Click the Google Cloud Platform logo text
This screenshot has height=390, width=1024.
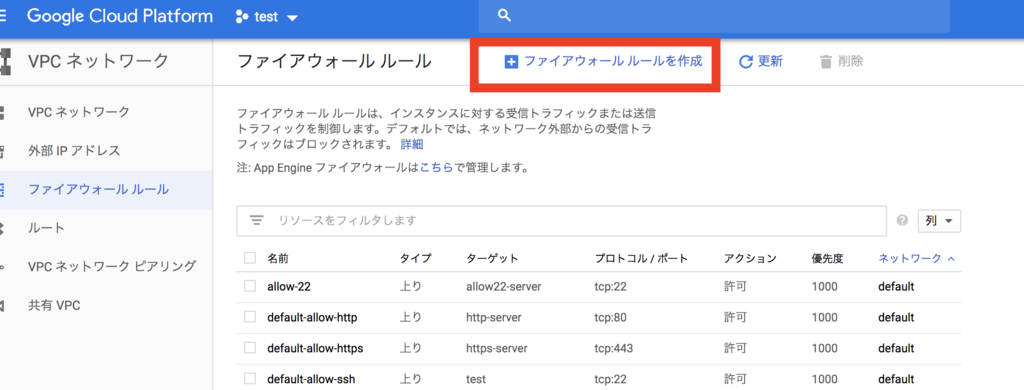[x=120, y=16]
